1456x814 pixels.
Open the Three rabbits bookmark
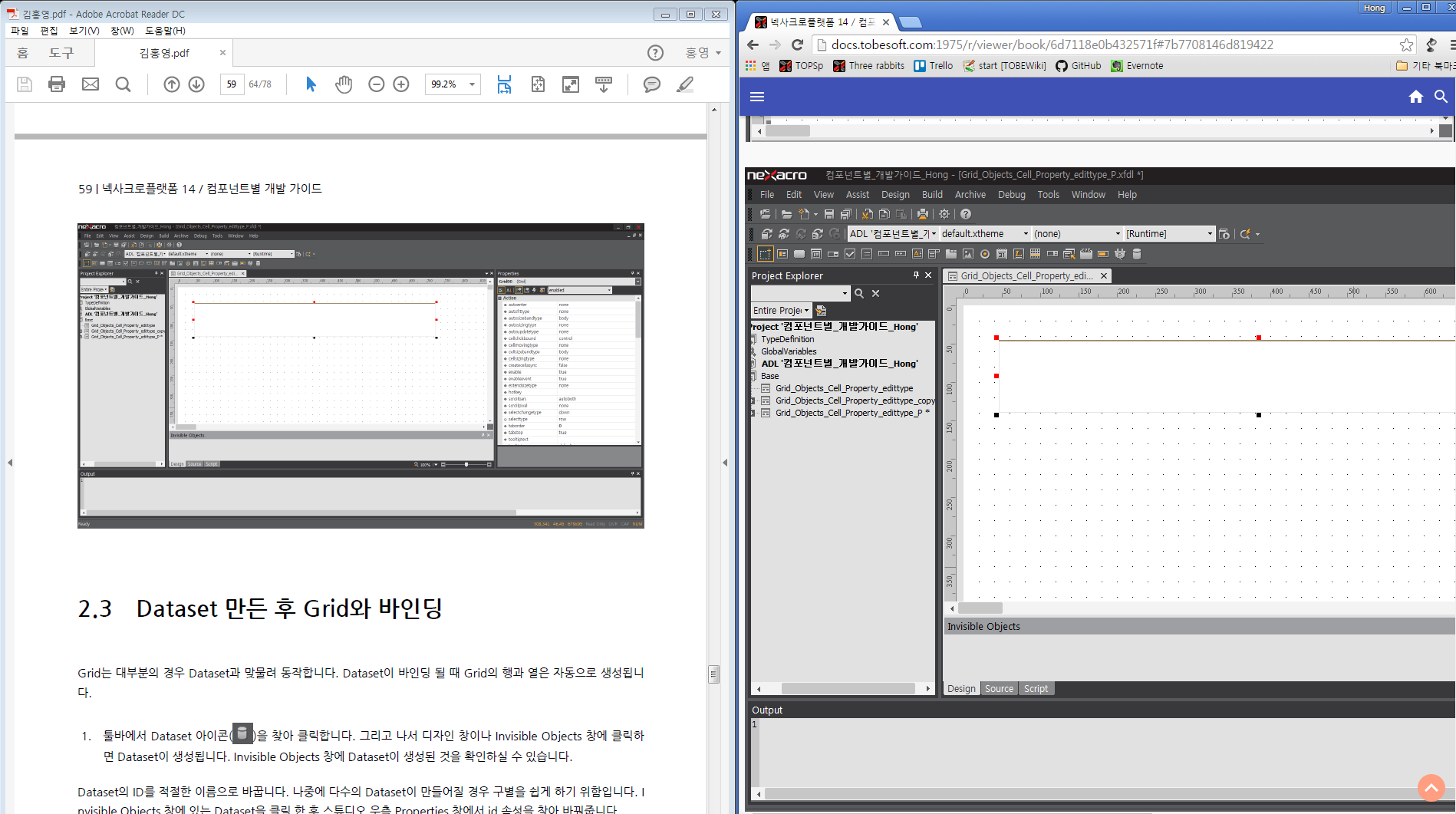click(x=868, y=66)
